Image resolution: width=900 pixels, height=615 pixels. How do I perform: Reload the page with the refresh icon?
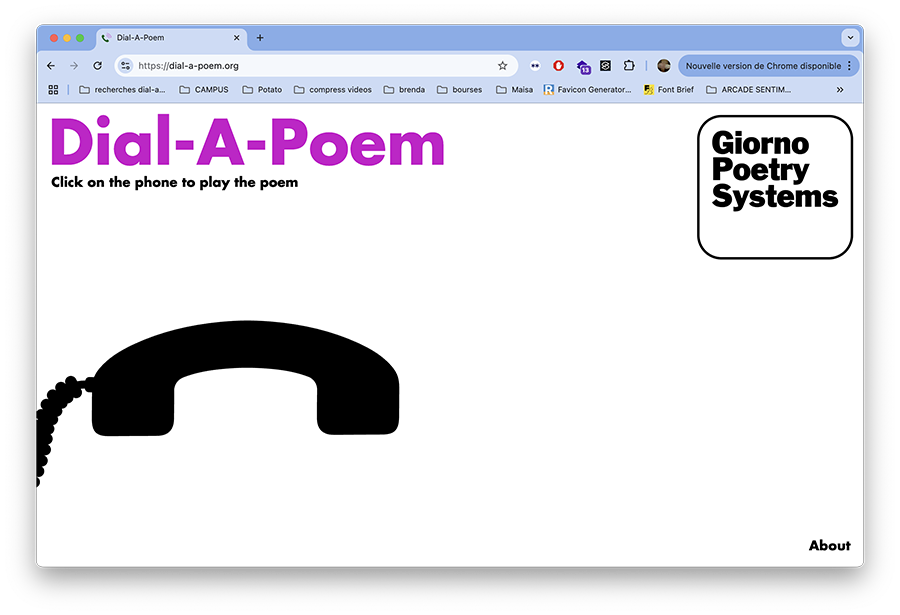97,66
